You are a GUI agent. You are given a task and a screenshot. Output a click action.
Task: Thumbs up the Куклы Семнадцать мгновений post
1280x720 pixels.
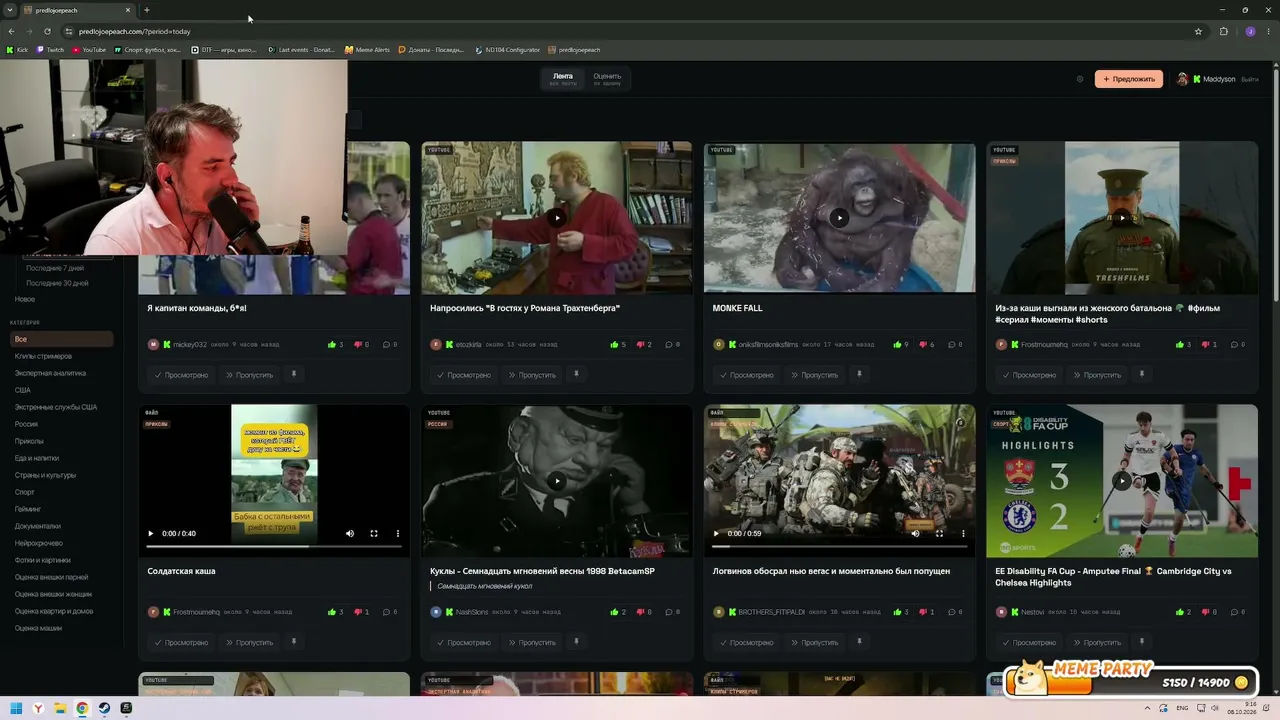tap(614, 612)
